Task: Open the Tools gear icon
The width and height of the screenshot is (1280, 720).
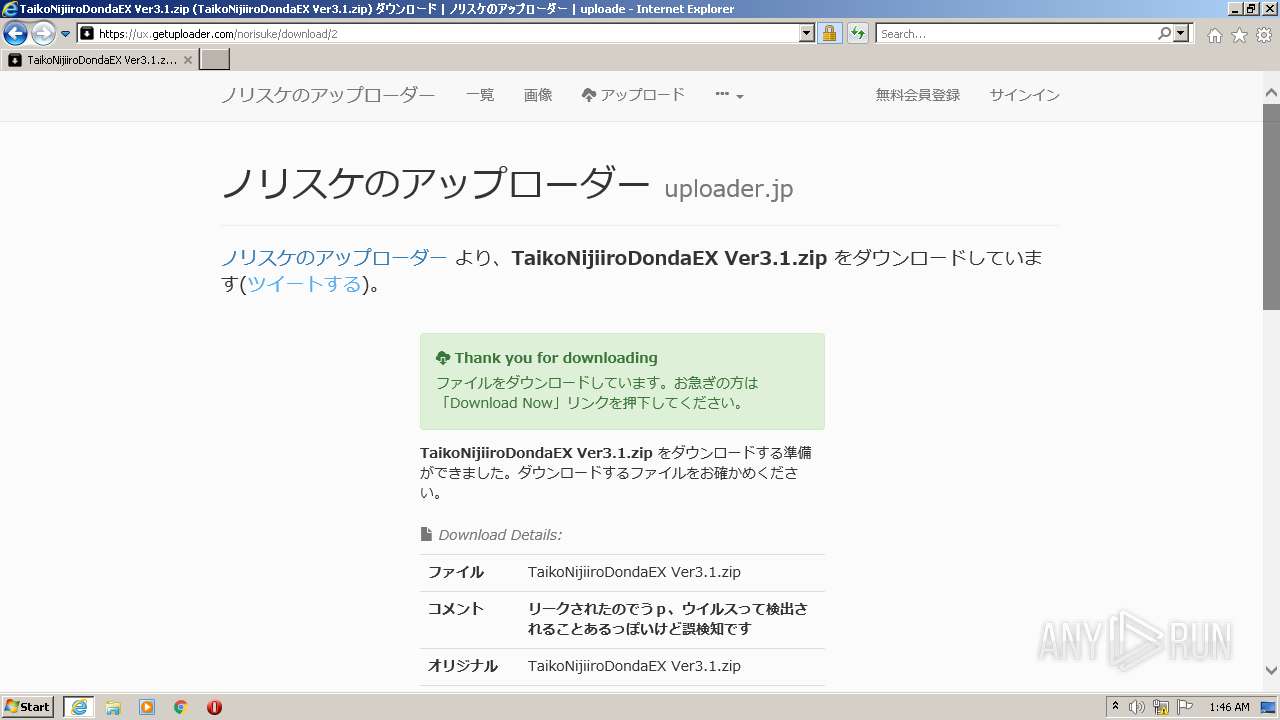Action: (x=1264, y=35)
